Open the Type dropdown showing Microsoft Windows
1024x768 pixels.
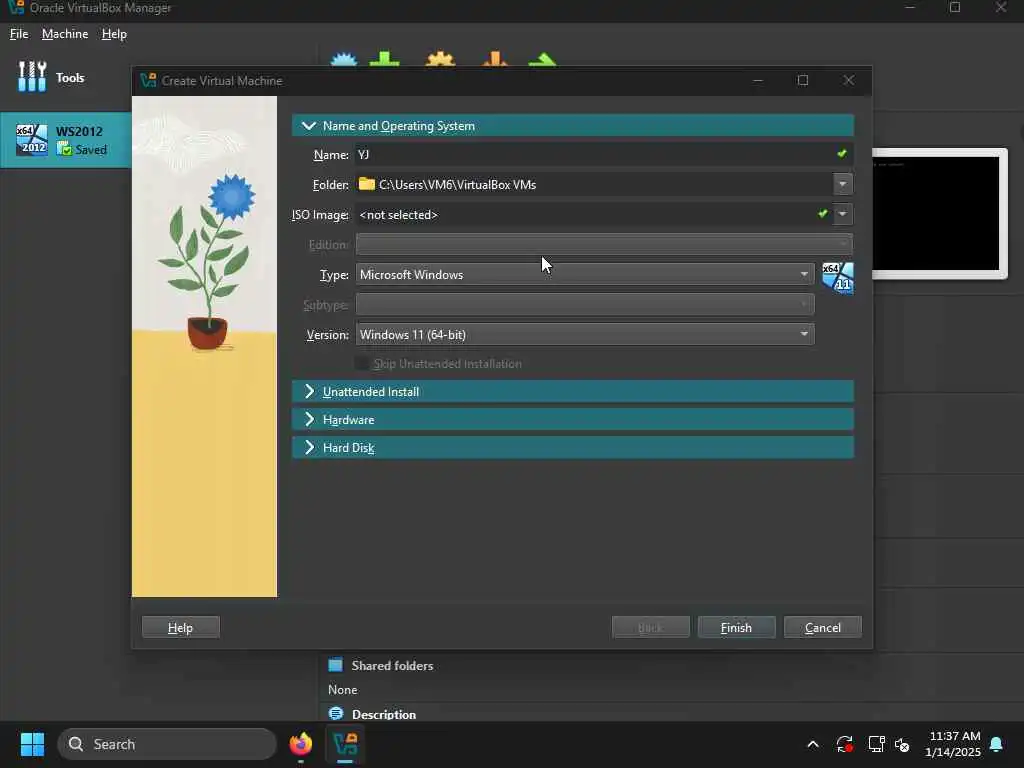[585, 274]
